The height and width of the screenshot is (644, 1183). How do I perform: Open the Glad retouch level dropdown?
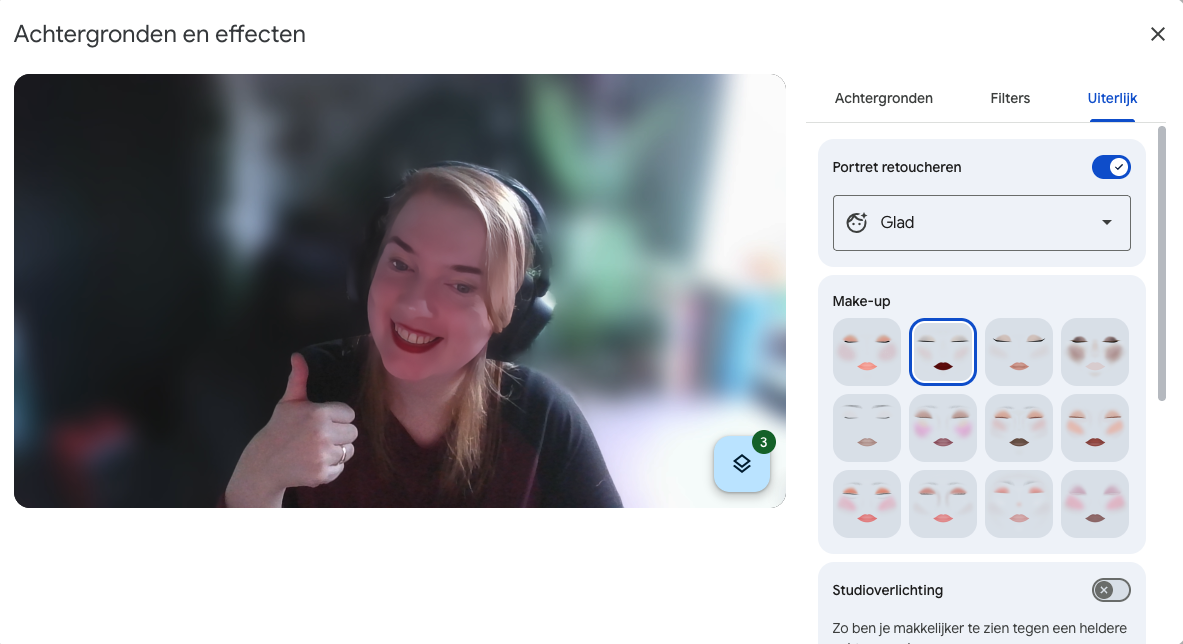point(981,223)
